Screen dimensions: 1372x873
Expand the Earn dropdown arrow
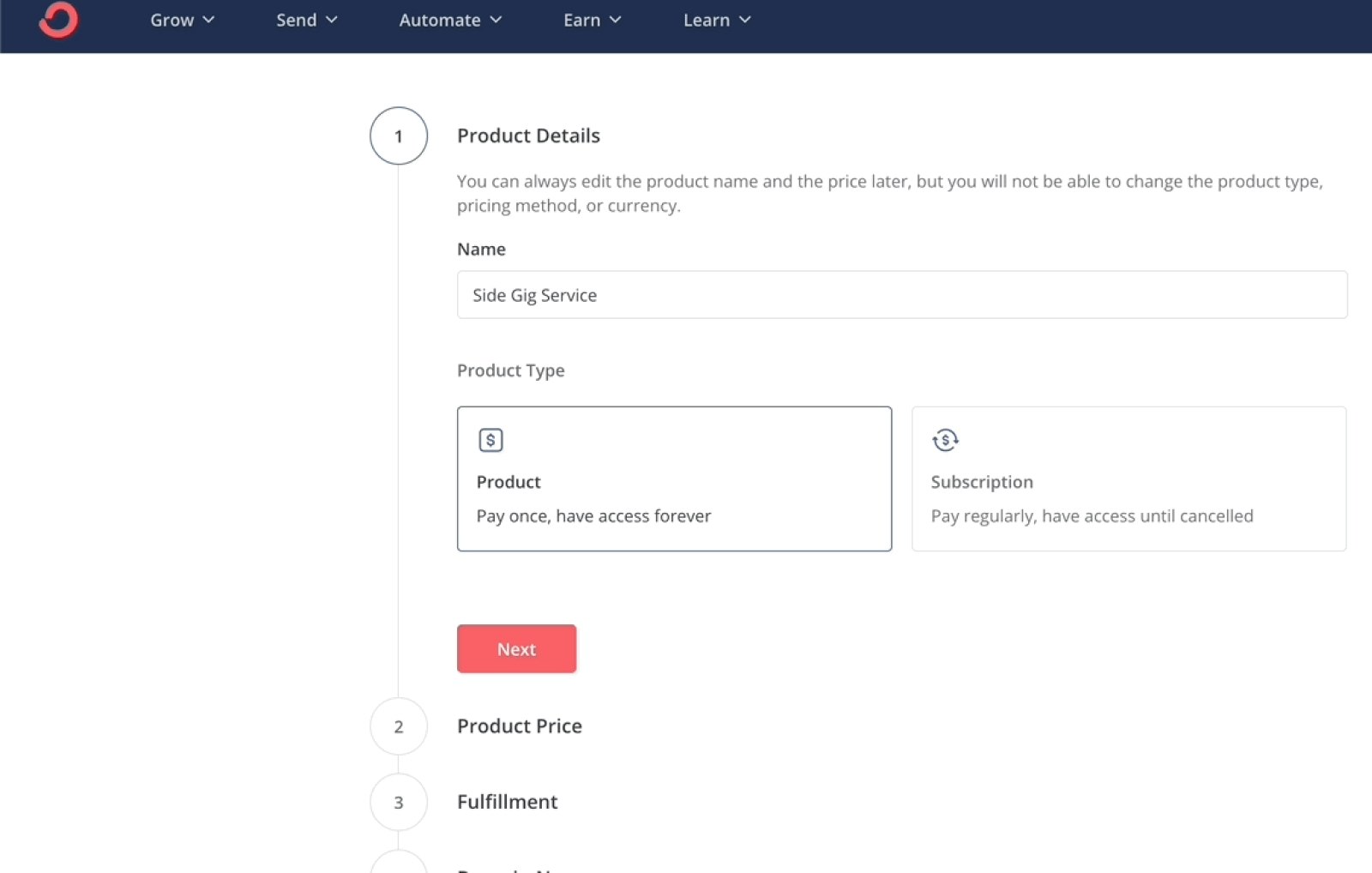point(615,20)
